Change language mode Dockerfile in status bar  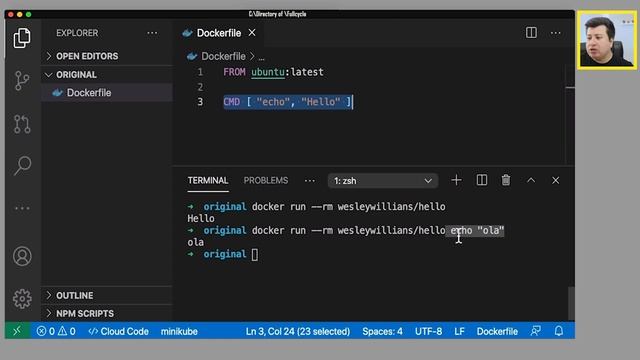(497, 331)
